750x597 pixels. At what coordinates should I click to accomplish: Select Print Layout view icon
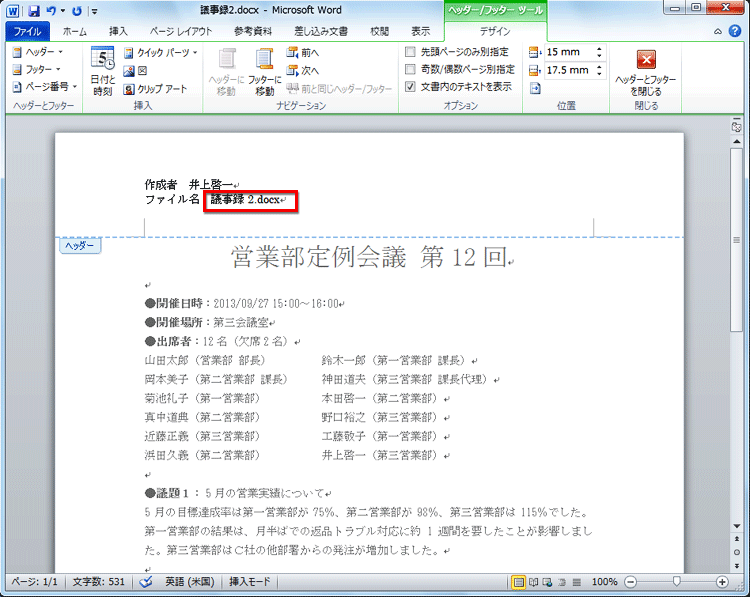pyautogui.click(x=518, y=582)
